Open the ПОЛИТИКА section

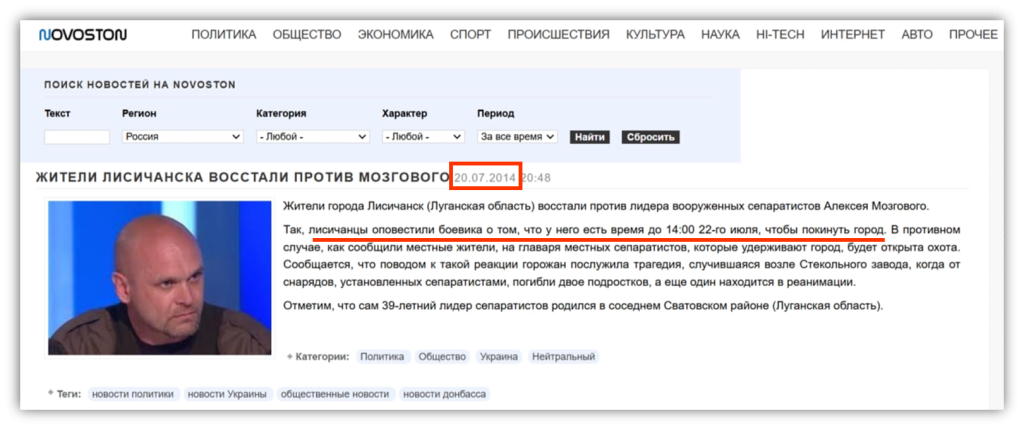pyautogui.click(x=223, y=35)
